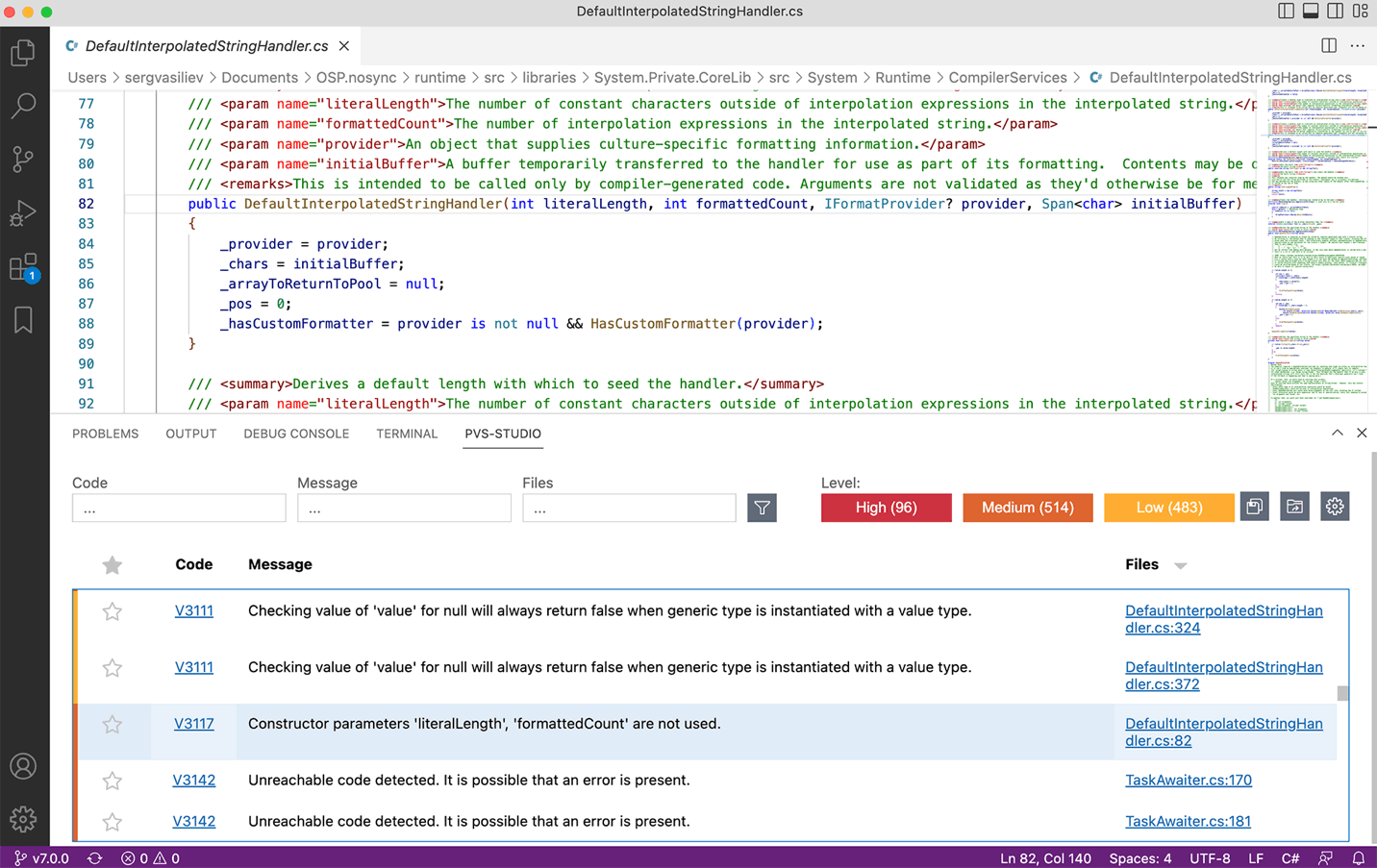This screenshot has height=868, width=1377.
Task: Click the v7.0.0 git branch indicator
Action: click(x=41, y=857)
